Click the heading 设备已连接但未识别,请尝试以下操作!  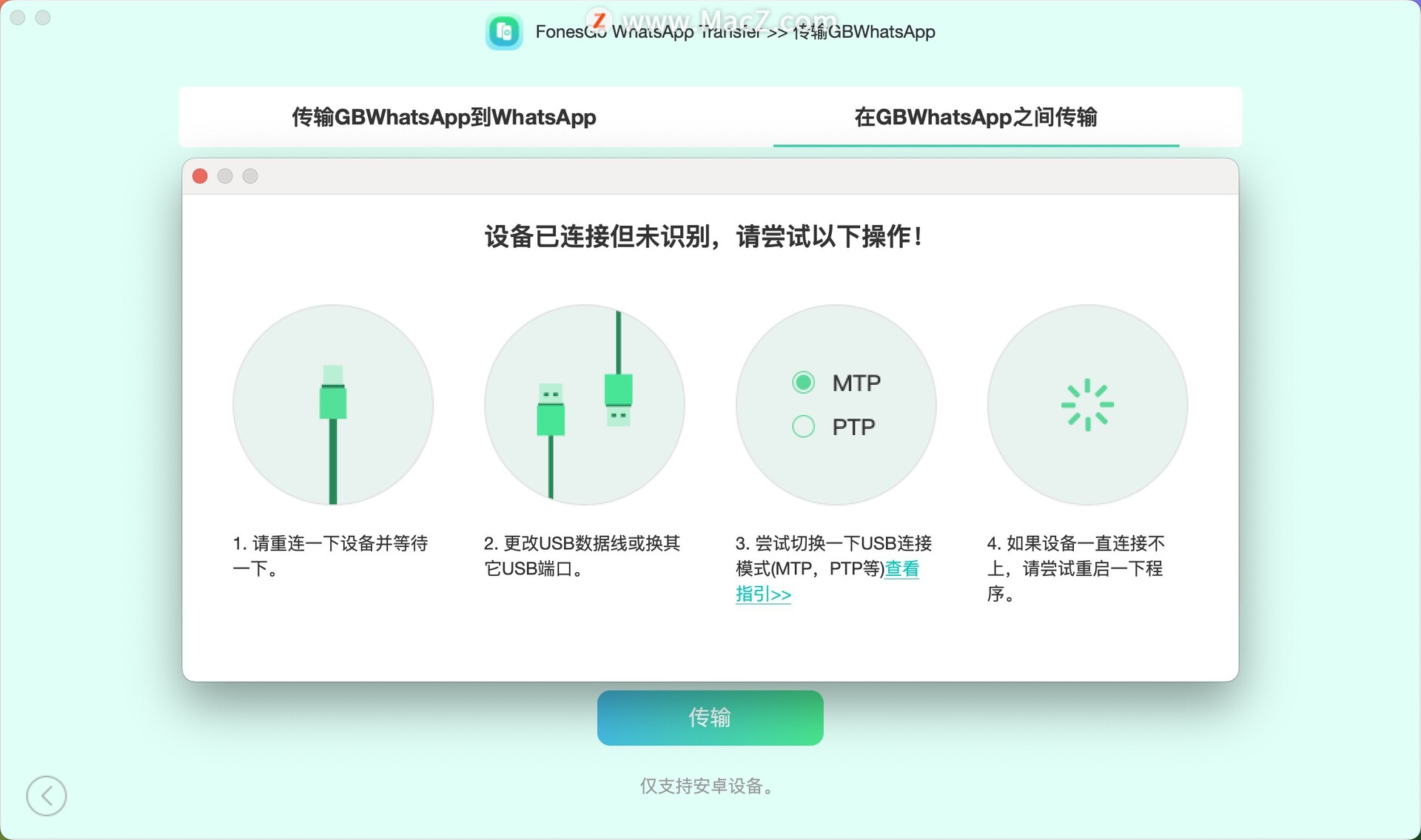[703, 237]
